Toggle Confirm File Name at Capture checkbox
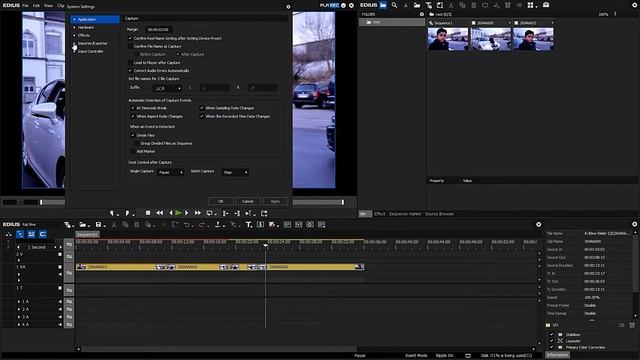This screenshot has height=360, width=640. (131, 47)
